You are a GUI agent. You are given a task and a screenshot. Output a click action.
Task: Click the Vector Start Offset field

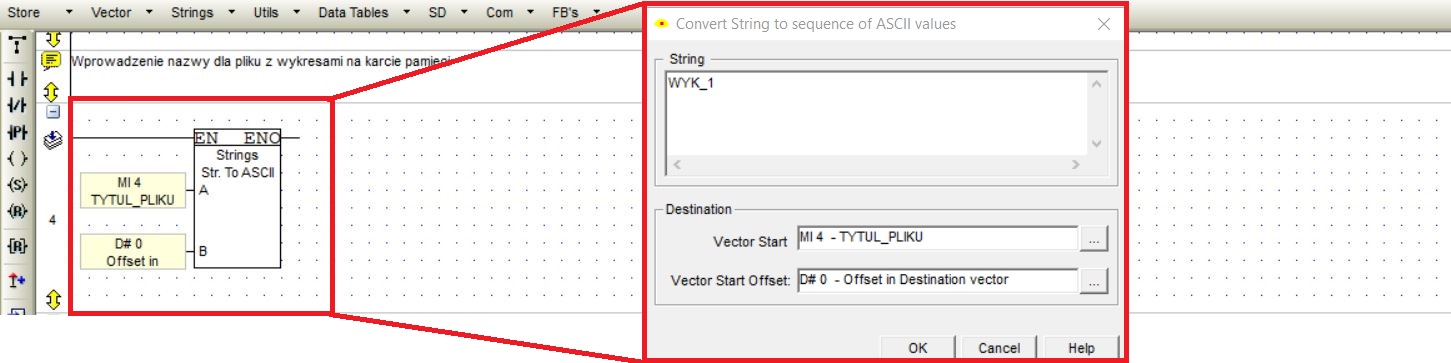938,281
